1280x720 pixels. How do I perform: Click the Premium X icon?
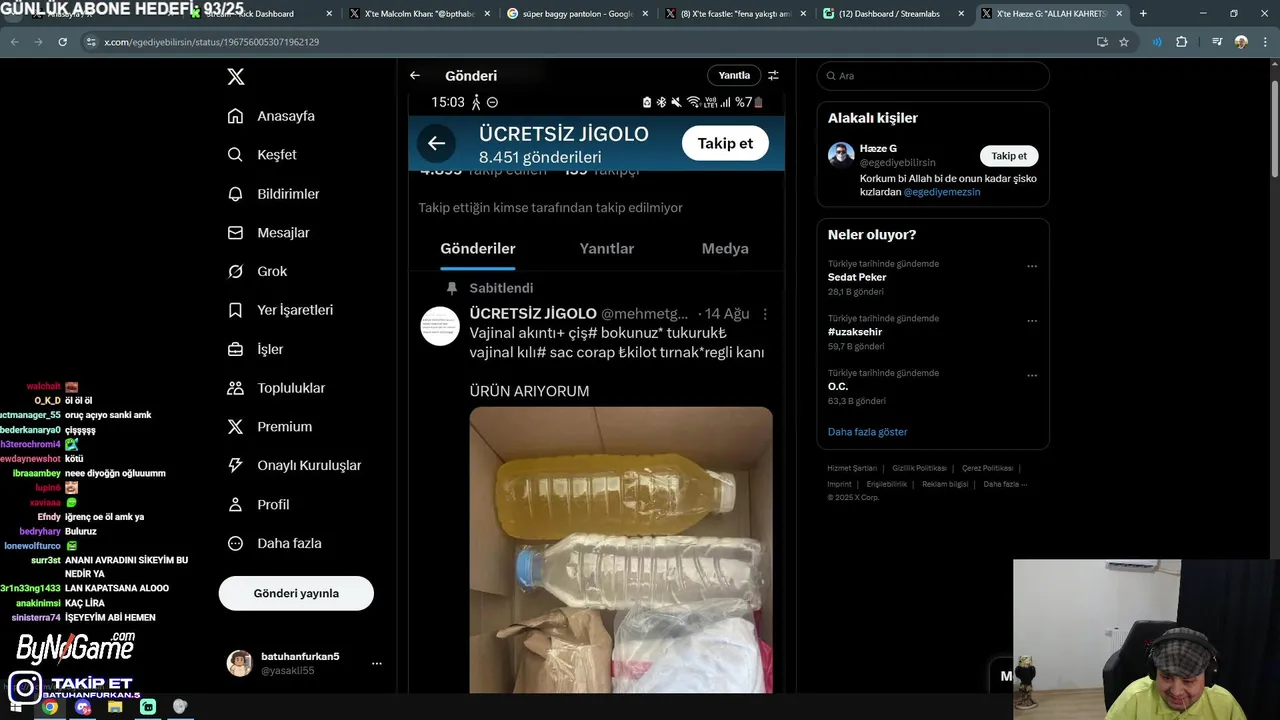[x=235, y=427]
